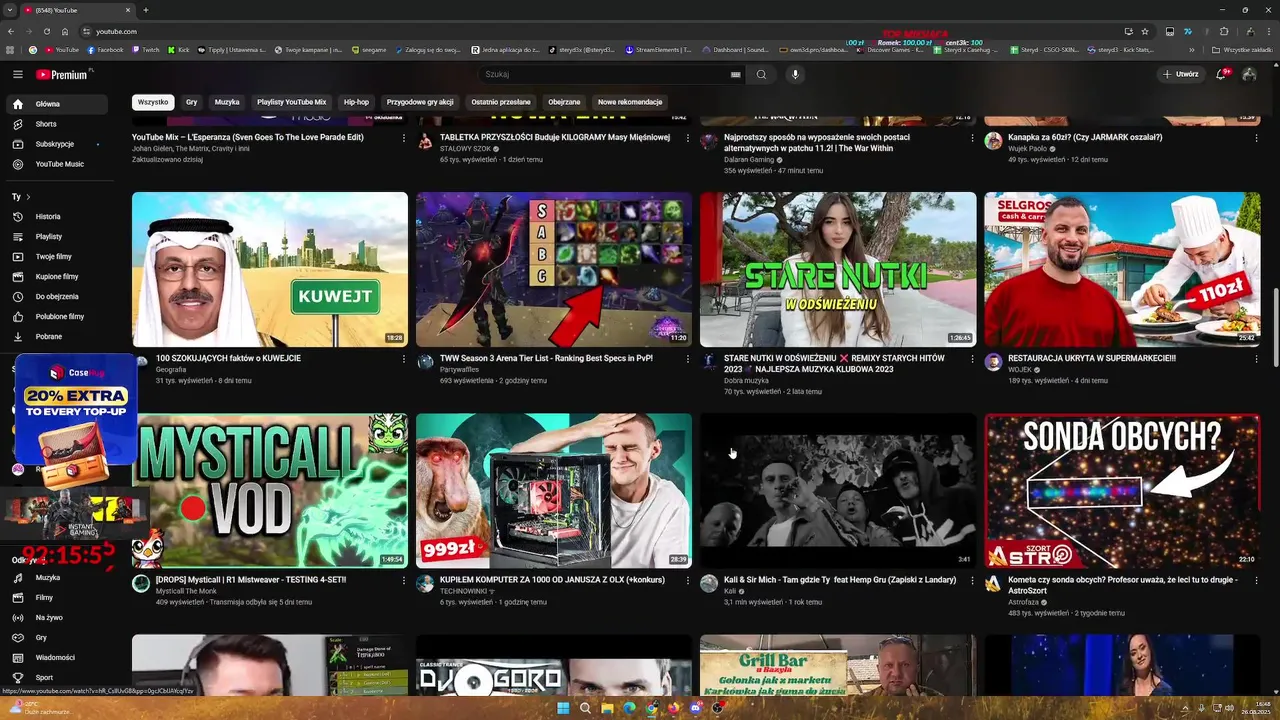The width and height of the screenshot is (1280, 720).
Task: Open Playlisty in sidebar
Action: 56,236
